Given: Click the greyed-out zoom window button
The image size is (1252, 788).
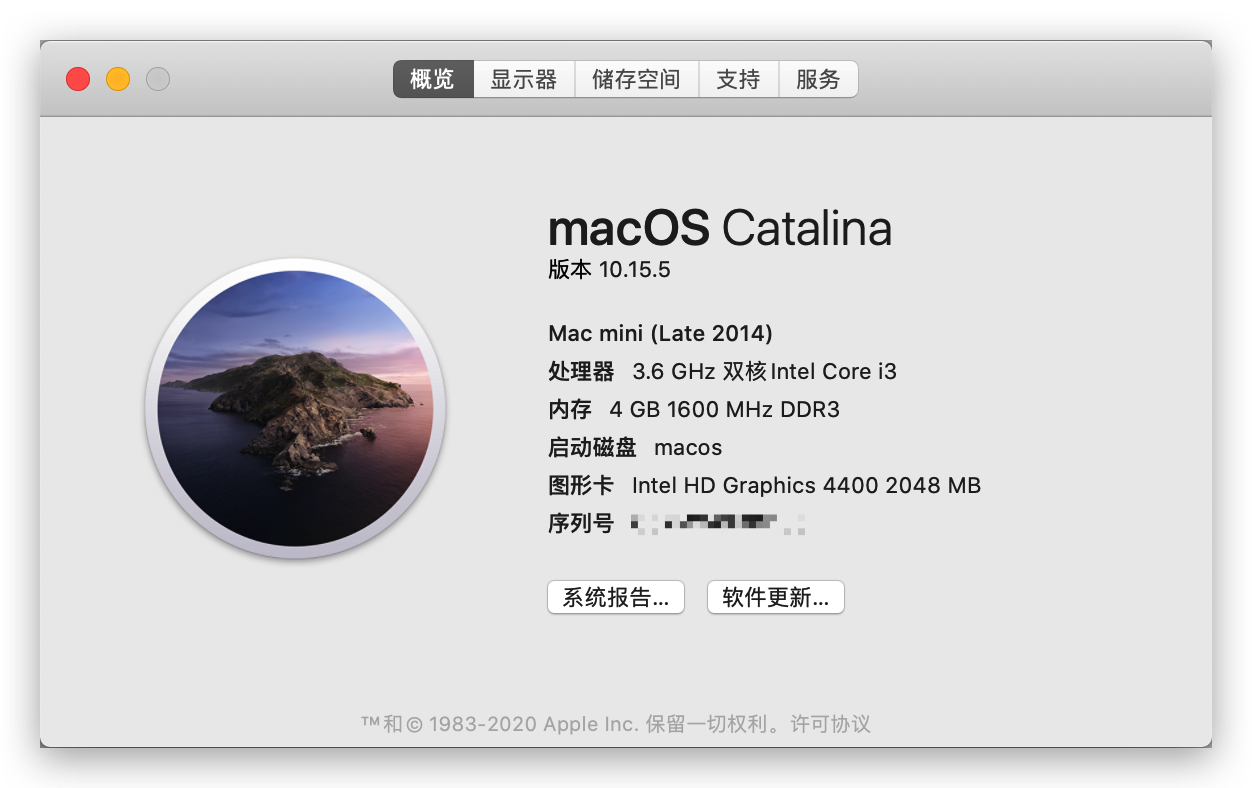Looking at the screenshot, I should [158, 79].
